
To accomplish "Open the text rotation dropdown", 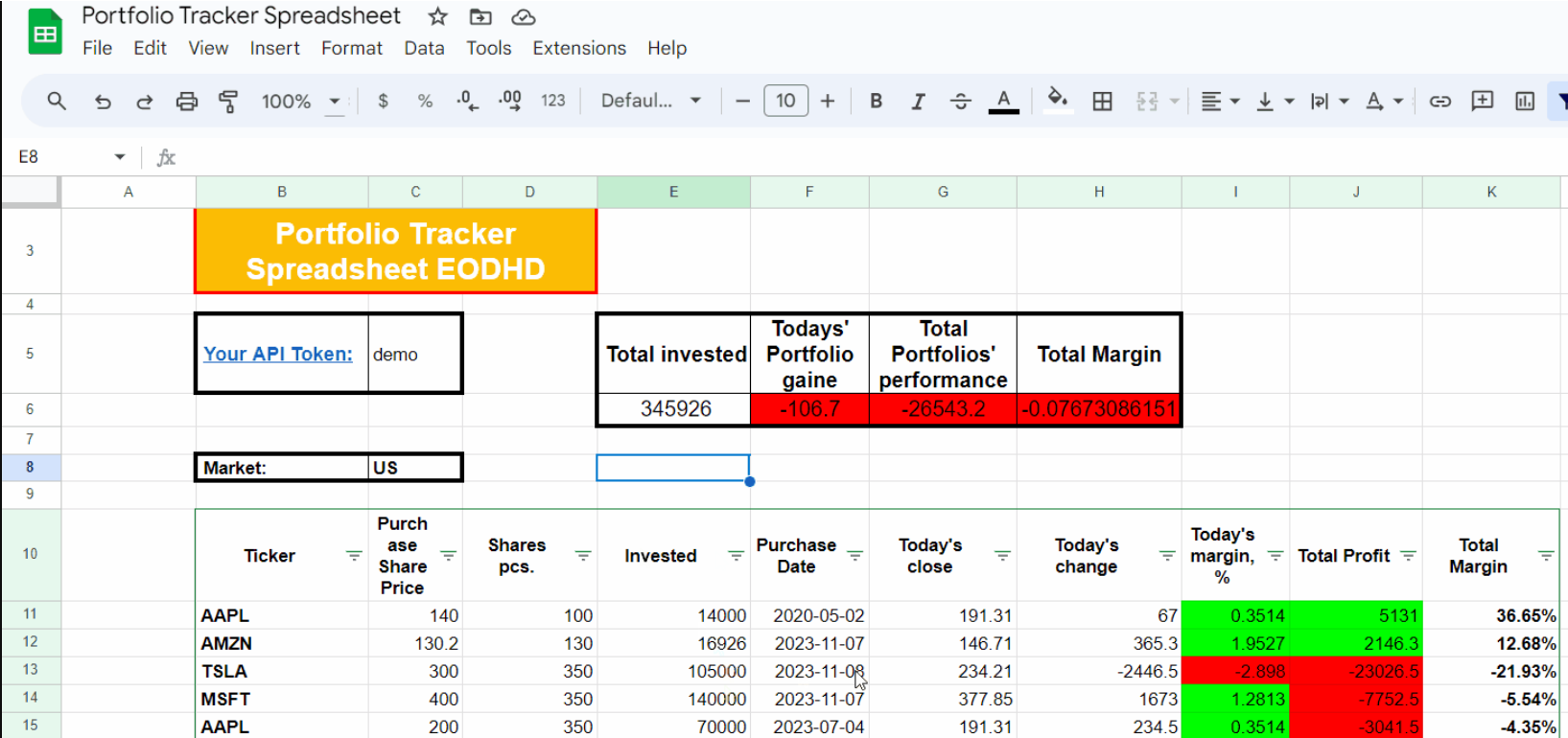I will (1385, 101).
